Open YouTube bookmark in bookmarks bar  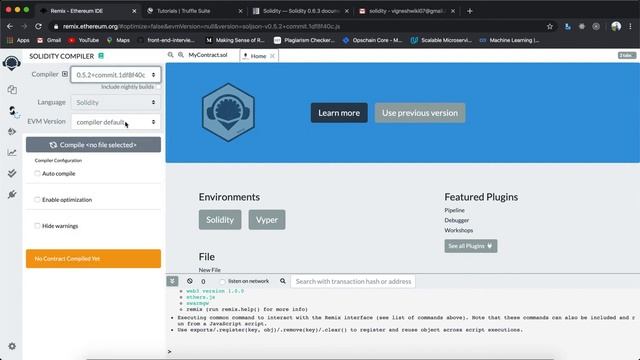pos(84,40)
